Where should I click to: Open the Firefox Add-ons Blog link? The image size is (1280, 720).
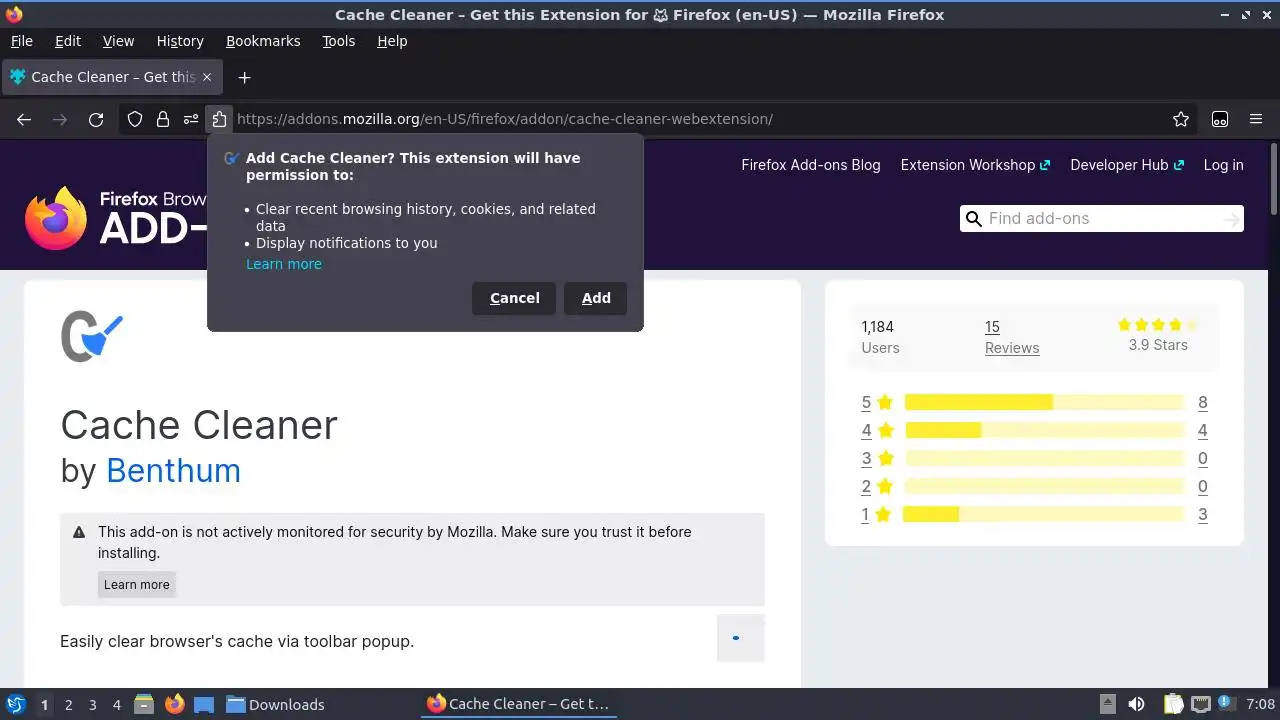click(x=811, y=165)
